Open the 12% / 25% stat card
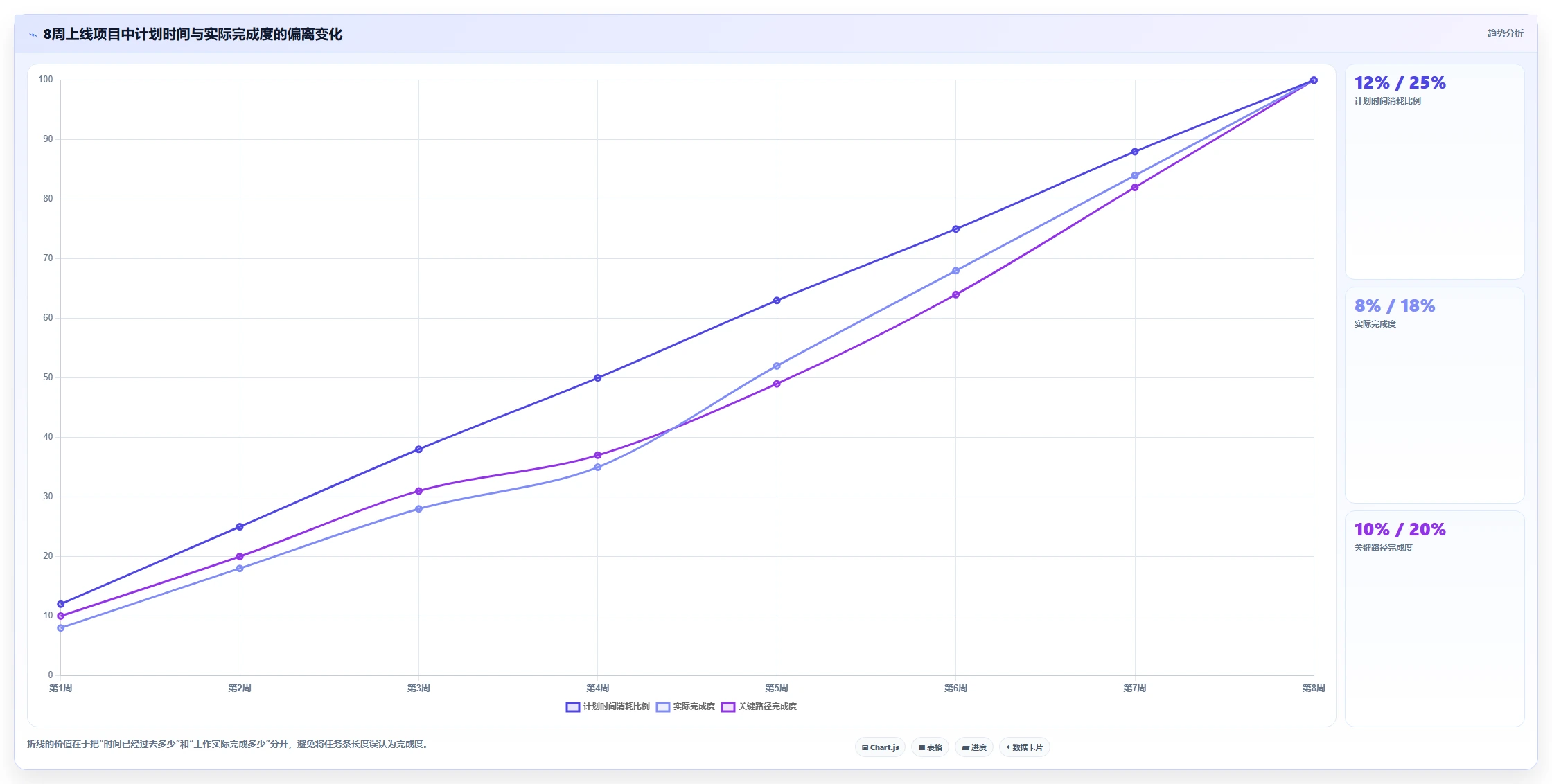The width and height of the screenshot is (1552, 784). (x=1434, y=172)
